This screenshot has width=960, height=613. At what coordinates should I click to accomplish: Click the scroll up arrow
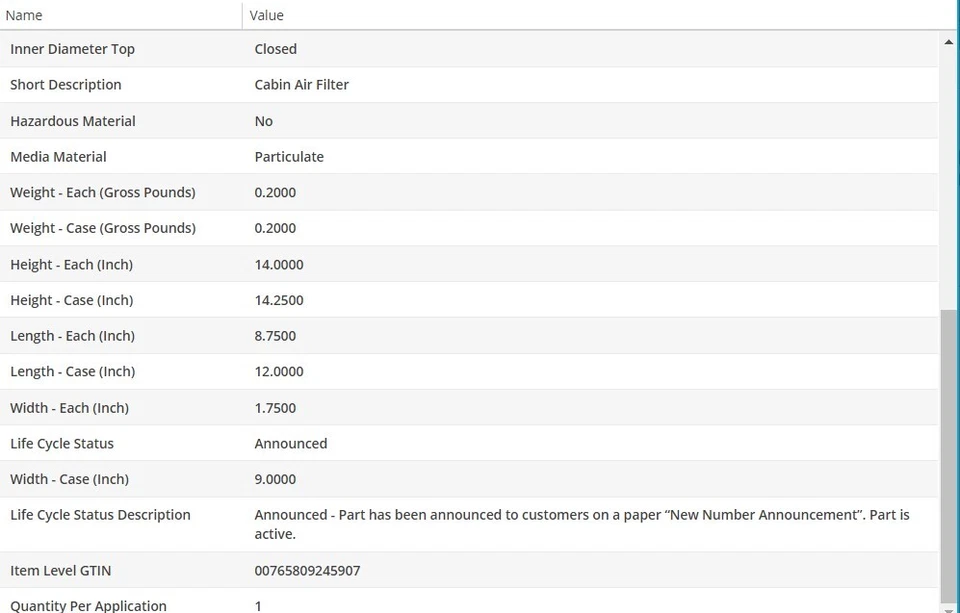949,42
